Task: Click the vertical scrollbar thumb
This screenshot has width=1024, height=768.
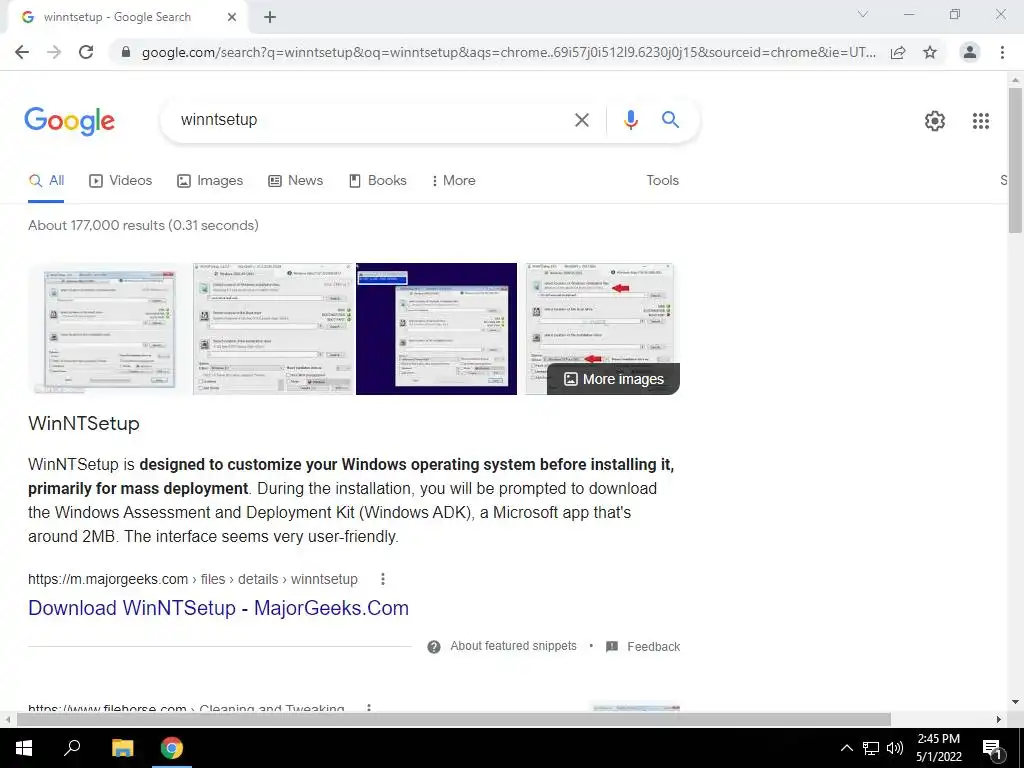Action: [x=1015, y=160]
